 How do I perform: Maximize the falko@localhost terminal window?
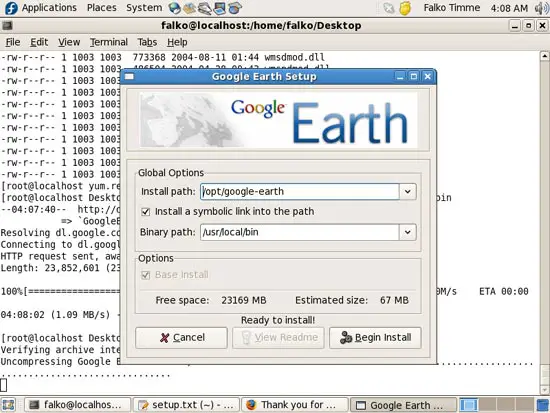[x=529, y=26]
